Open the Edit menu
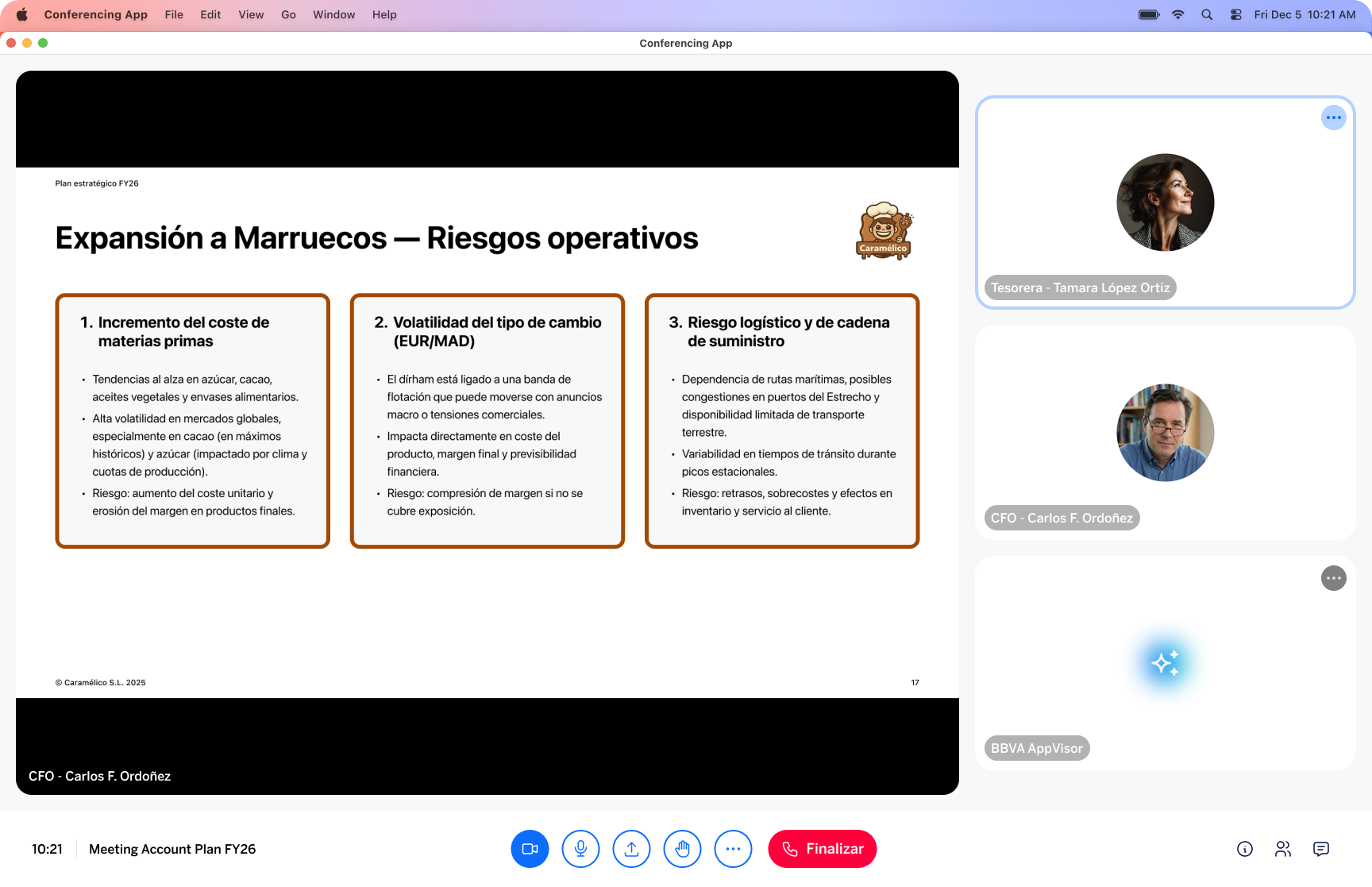 [x=210, y=14]
